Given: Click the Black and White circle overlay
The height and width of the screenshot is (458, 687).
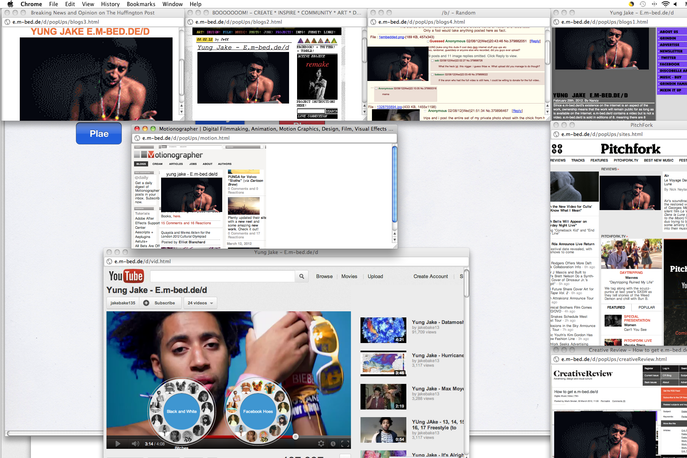Looking at the screenshot, I should click(x=181, y=412).
